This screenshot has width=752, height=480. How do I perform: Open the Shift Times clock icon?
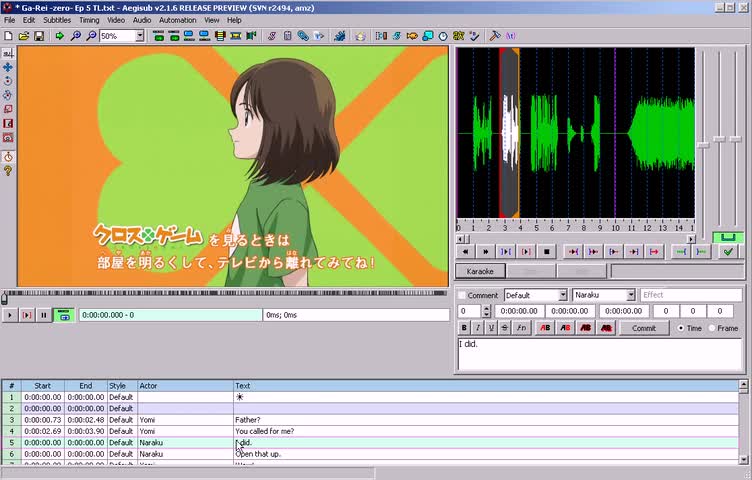click(443, 36)
